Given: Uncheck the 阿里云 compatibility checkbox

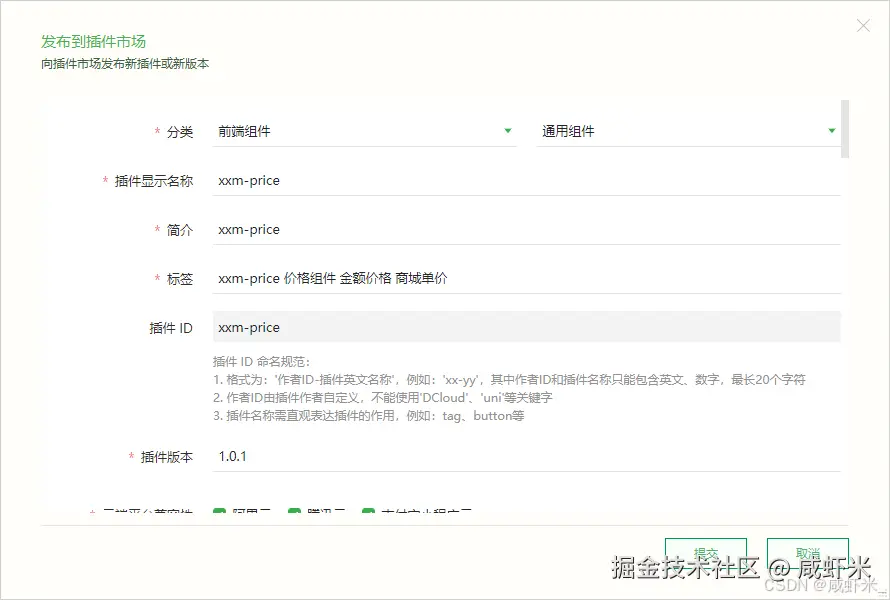Looking at the screenshot, I should (x=220, y=511).
